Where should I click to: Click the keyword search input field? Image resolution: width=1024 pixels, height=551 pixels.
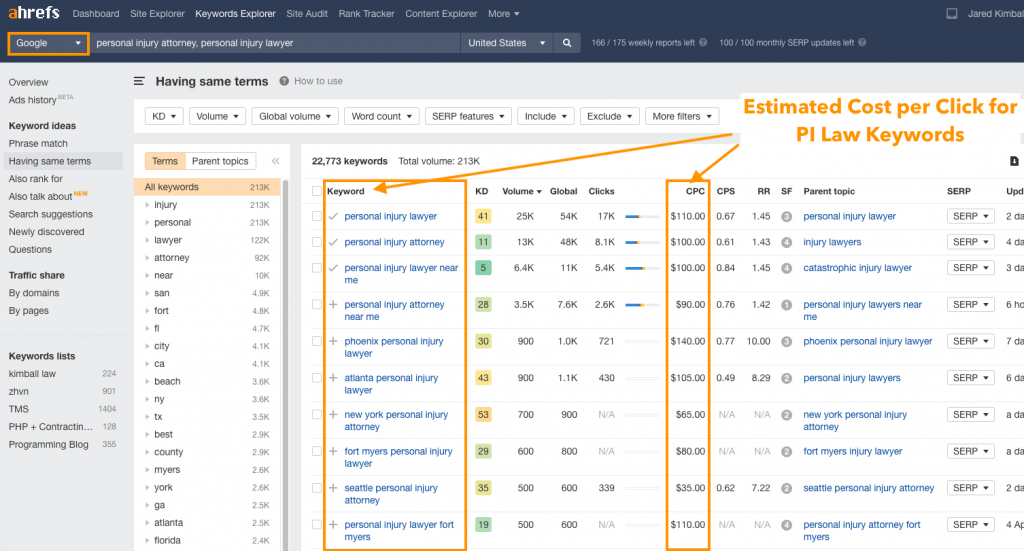pyautogui.click(x=275, y=43)
